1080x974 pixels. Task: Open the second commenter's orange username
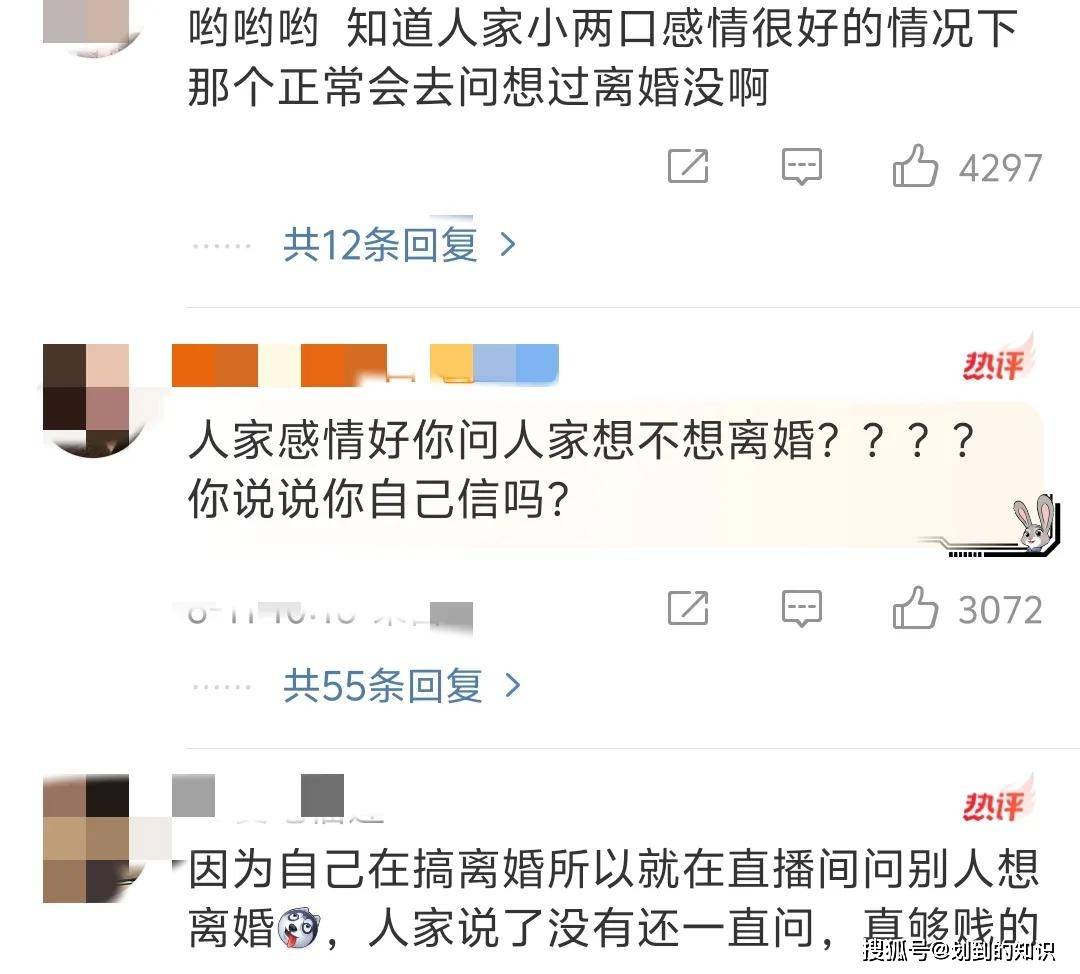pos(280,364)
